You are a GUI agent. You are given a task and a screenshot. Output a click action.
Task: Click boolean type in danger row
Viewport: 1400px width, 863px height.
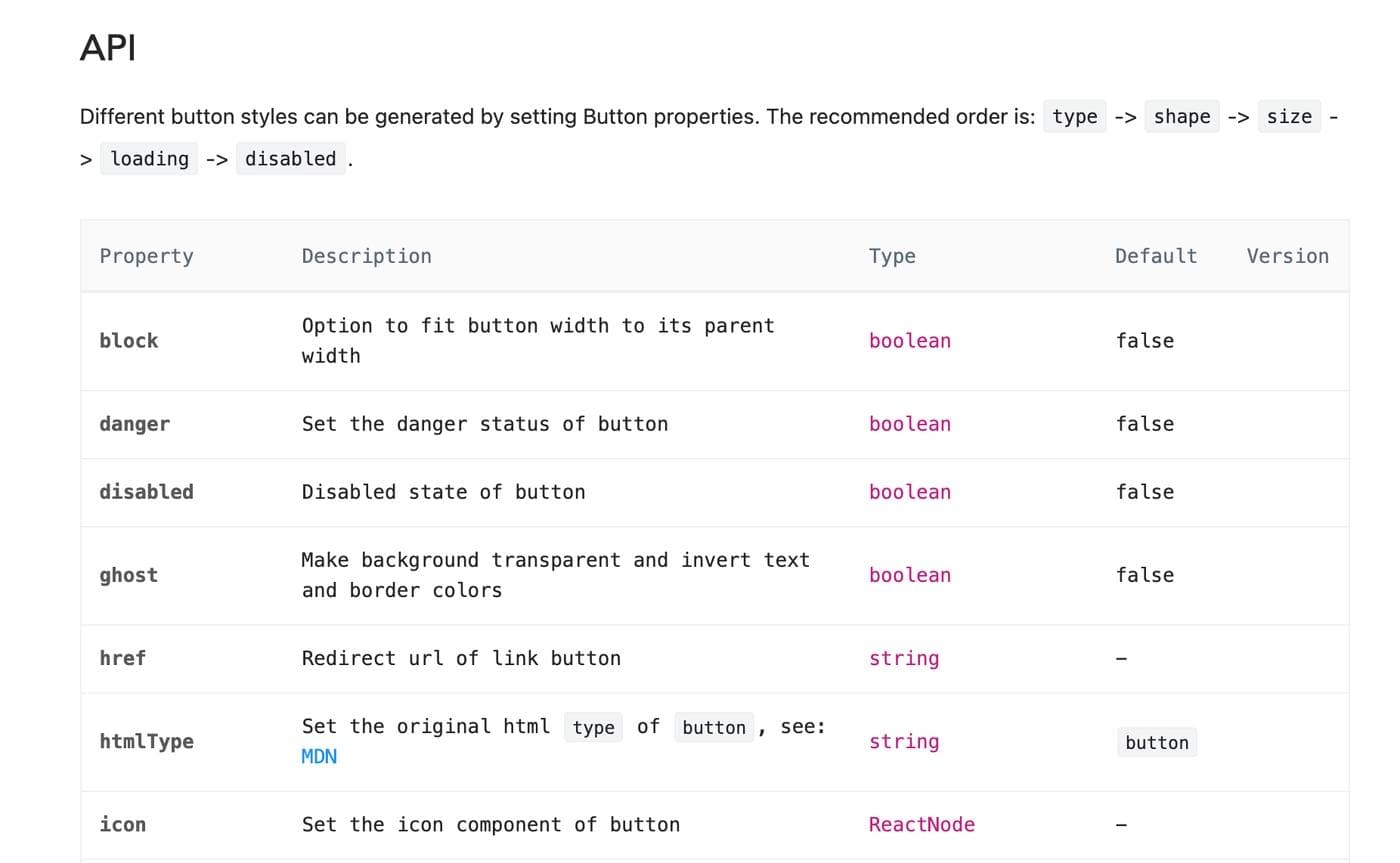click(910, 424)
